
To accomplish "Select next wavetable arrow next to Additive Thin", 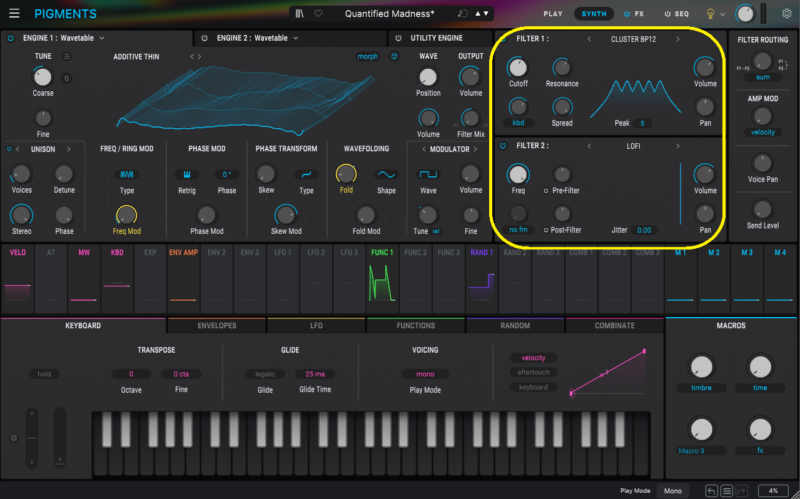I will (199, 57).
